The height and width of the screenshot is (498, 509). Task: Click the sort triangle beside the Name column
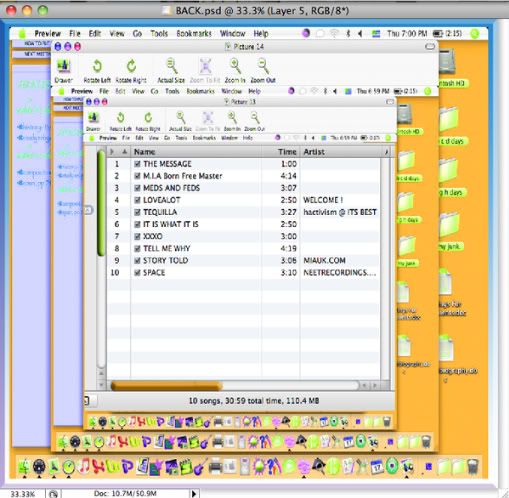(x=124, y=152)
